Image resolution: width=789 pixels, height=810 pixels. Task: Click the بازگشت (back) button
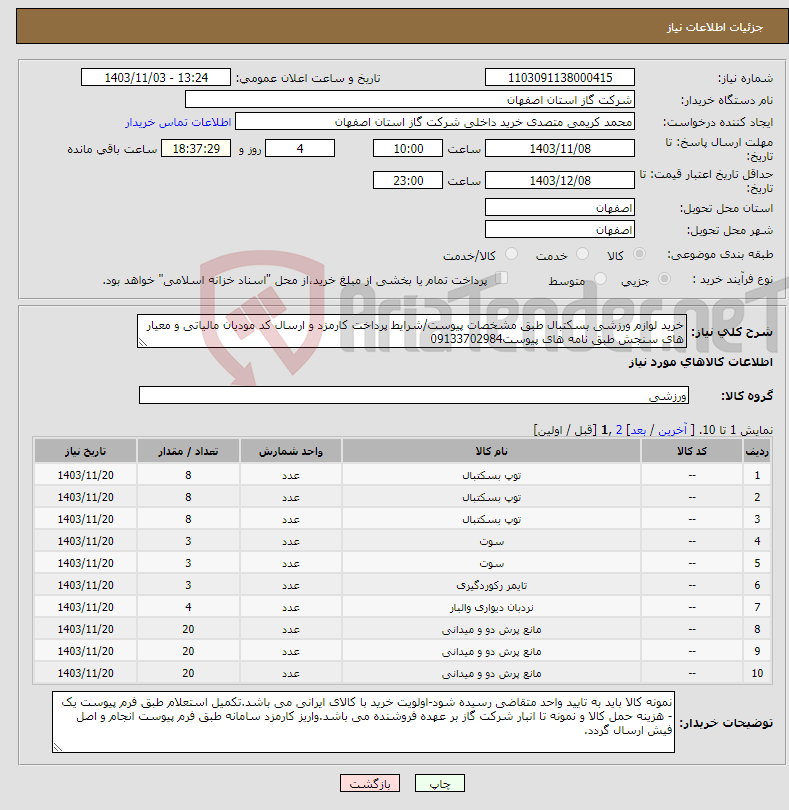tap(369, 783)
